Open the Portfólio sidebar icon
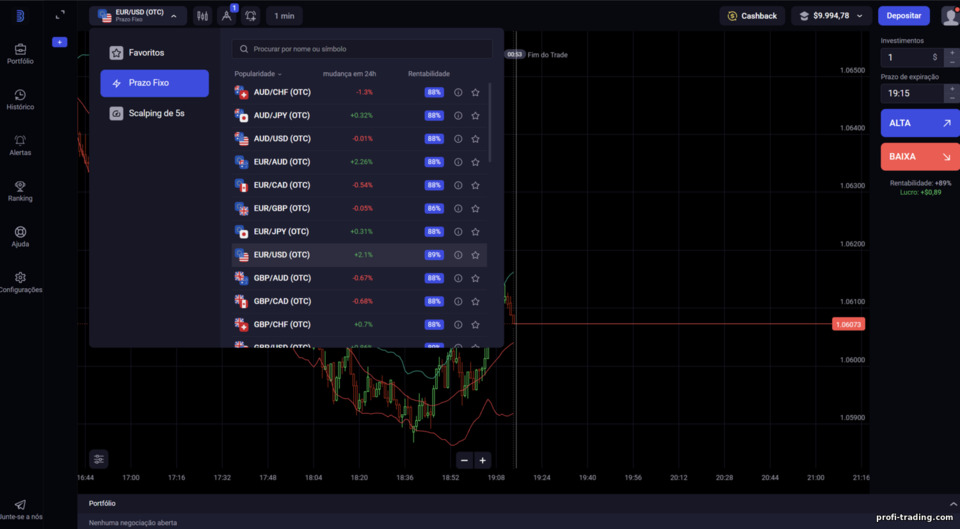The image size is (960, 529). (20, 50)
